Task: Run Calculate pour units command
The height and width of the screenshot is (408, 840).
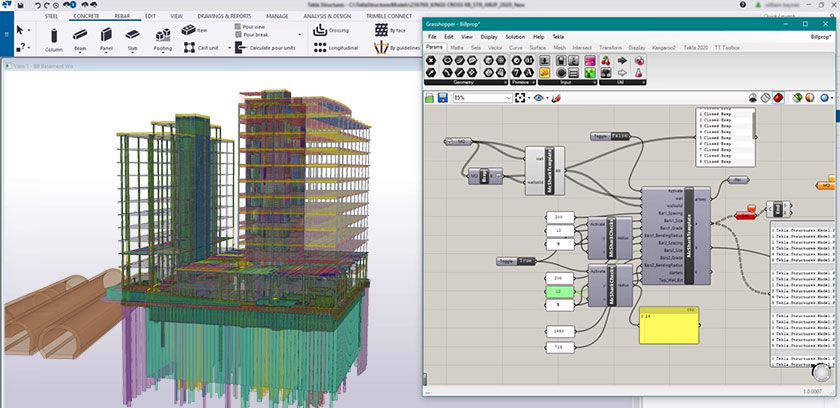Action: 266,48
